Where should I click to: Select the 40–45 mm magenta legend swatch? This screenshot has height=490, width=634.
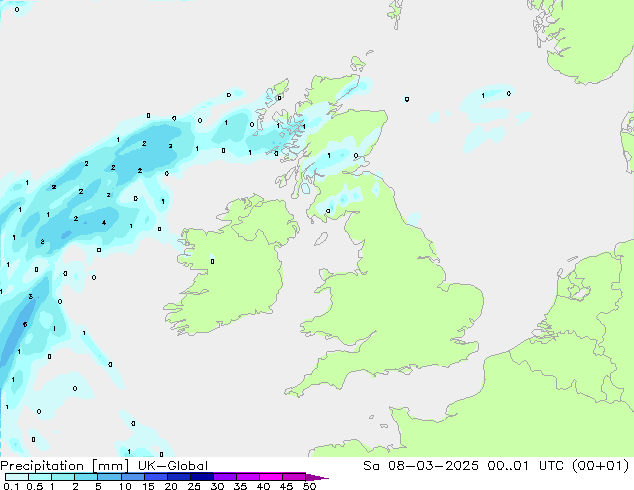[271, 477]
